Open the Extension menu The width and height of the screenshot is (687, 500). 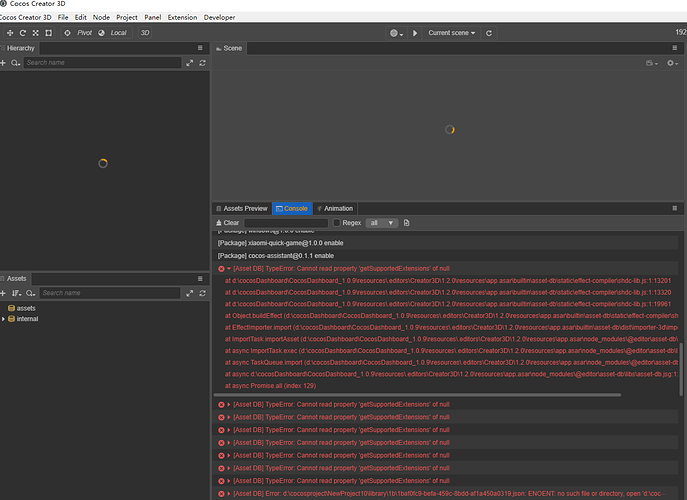[182, 17]
